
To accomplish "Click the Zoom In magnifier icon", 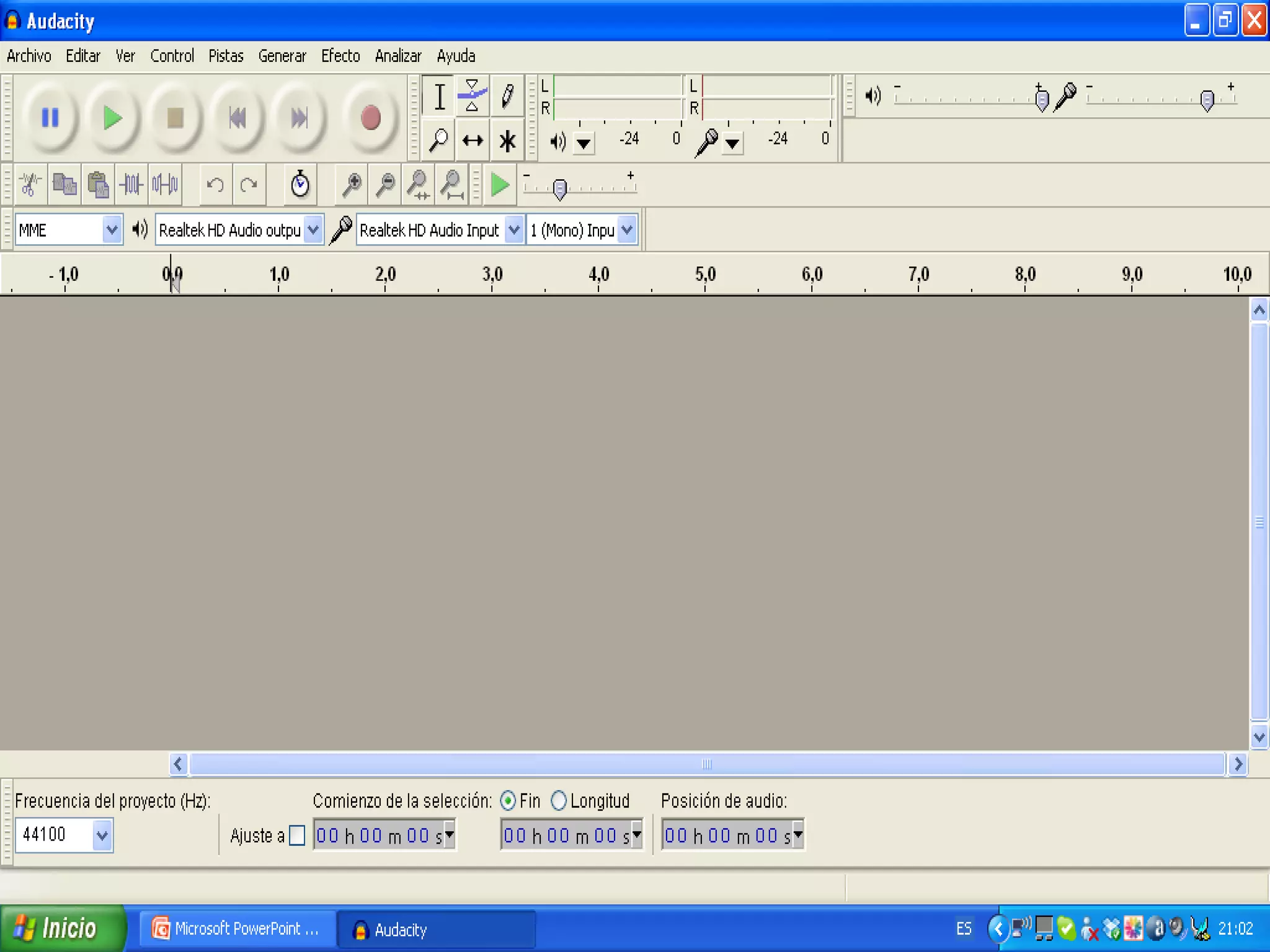I will 352,184.
